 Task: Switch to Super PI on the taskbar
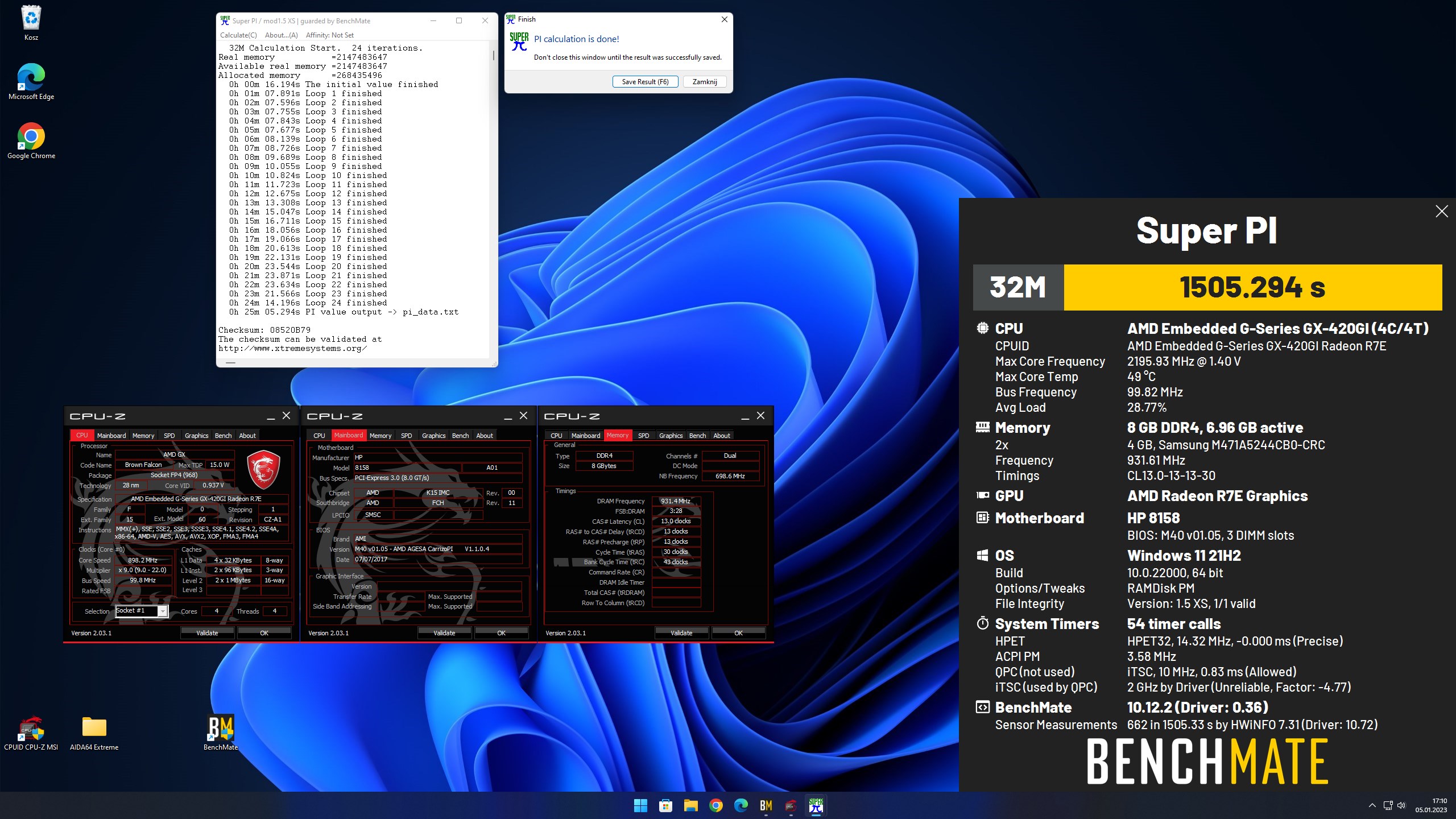point(816,805)
